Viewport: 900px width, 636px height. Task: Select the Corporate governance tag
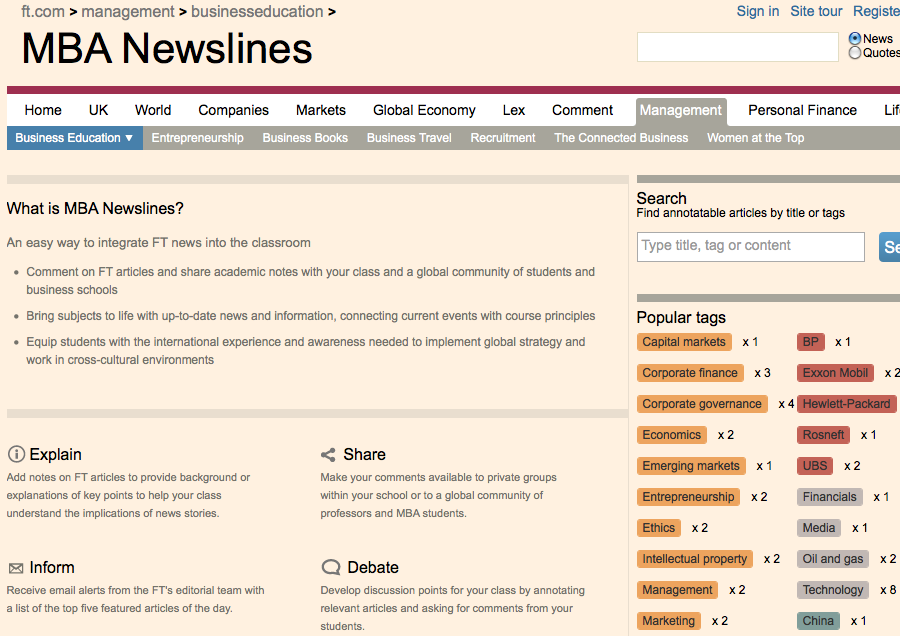tap(702, 404)
